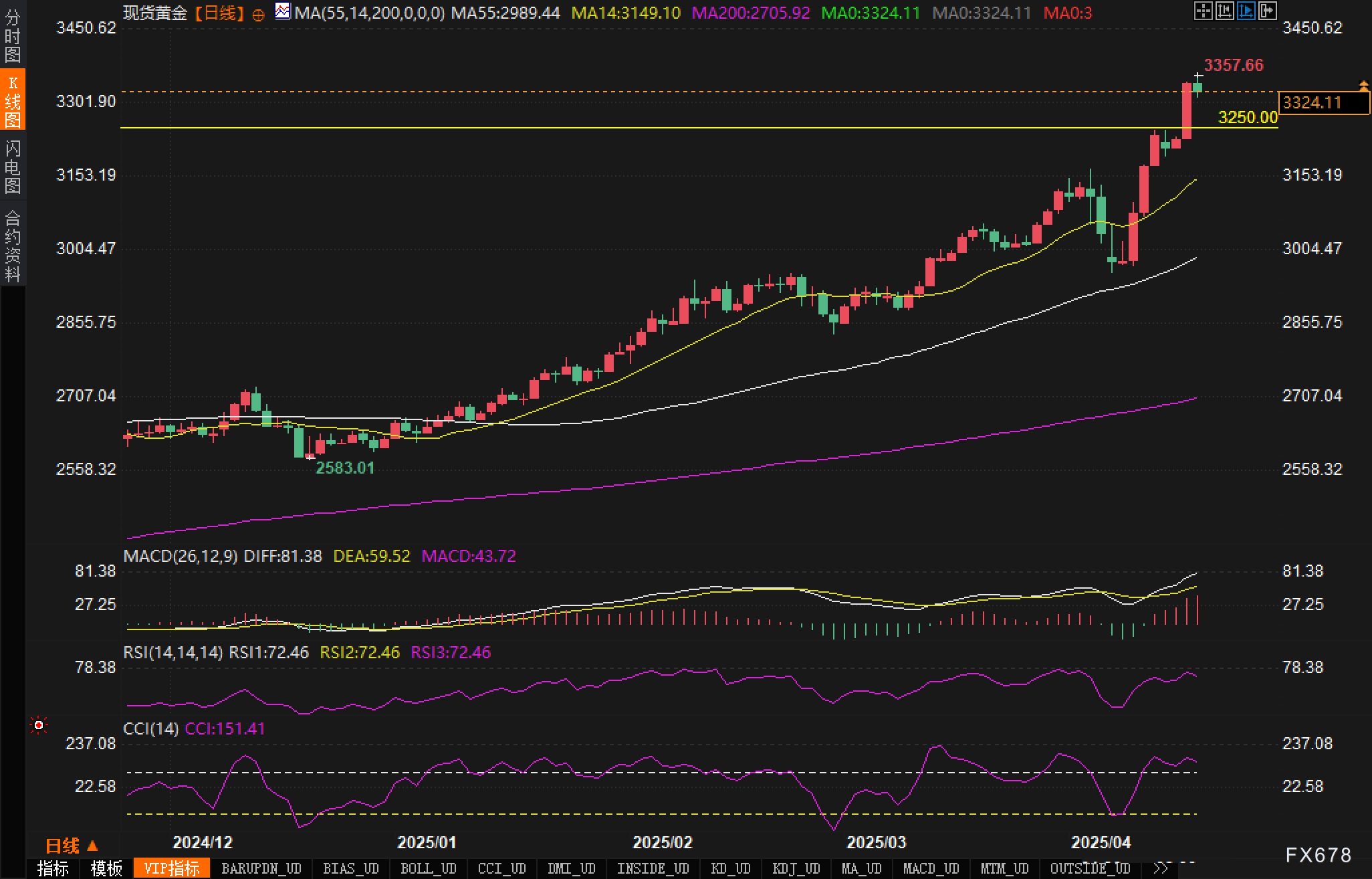Click the second chart-axis toolbar icon

[x=1224, y=11]
